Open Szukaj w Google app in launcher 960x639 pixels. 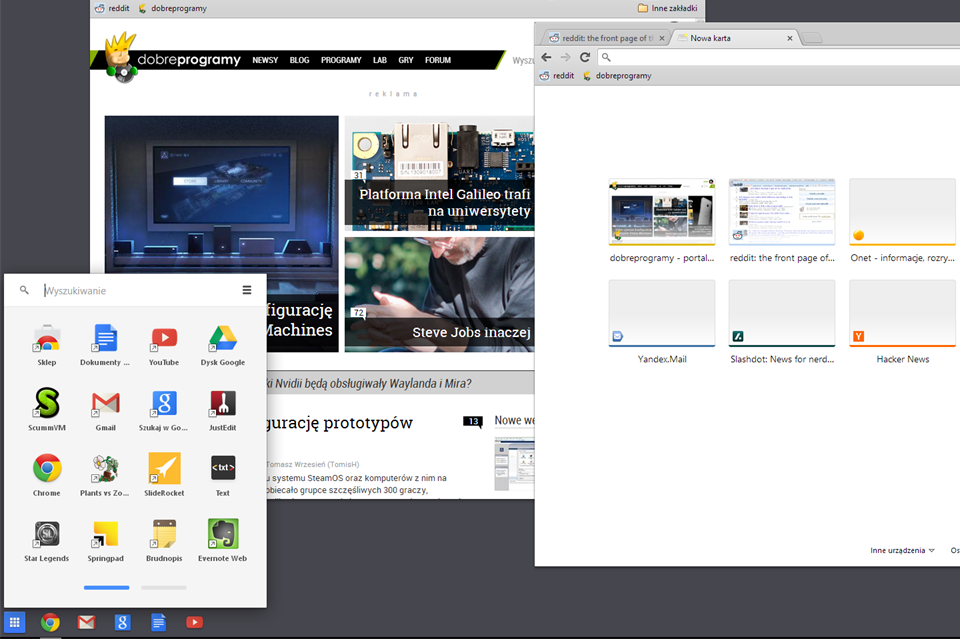pos(164,410)
